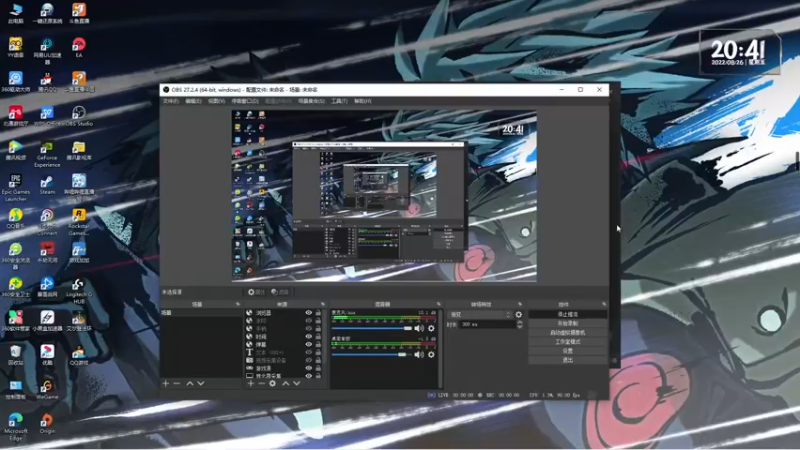Screen dimensions: 800x450
Task: Mute the 桌面音频 speaker icon
Action: [x=419, y=354]
